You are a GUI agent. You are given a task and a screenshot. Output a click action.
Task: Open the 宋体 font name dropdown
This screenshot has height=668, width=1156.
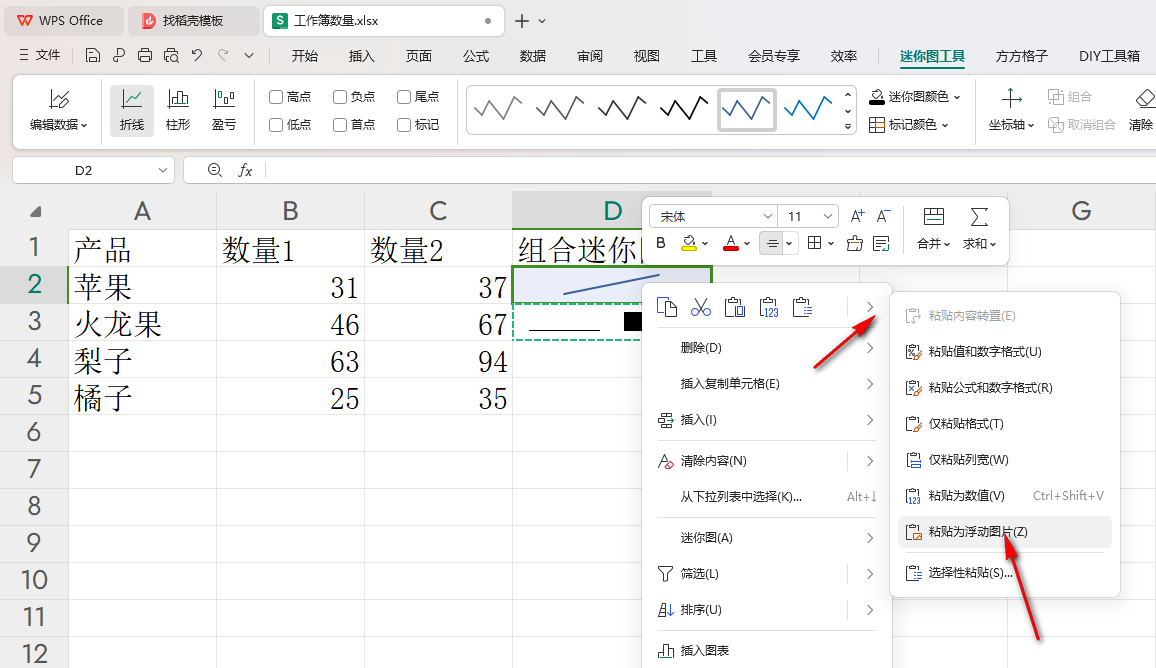[x=767, y=216]
